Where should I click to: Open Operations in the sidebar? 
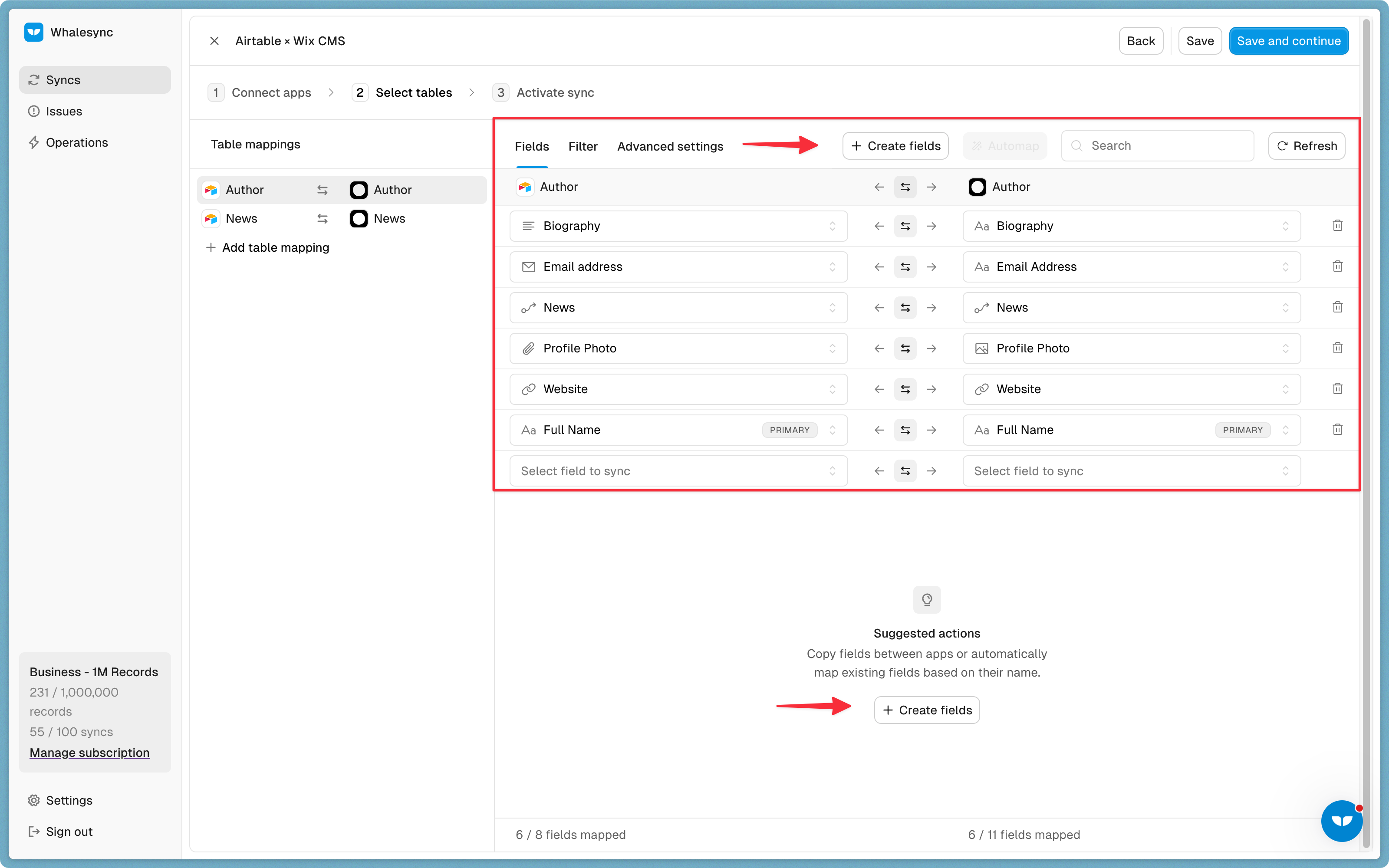[95, 142]
